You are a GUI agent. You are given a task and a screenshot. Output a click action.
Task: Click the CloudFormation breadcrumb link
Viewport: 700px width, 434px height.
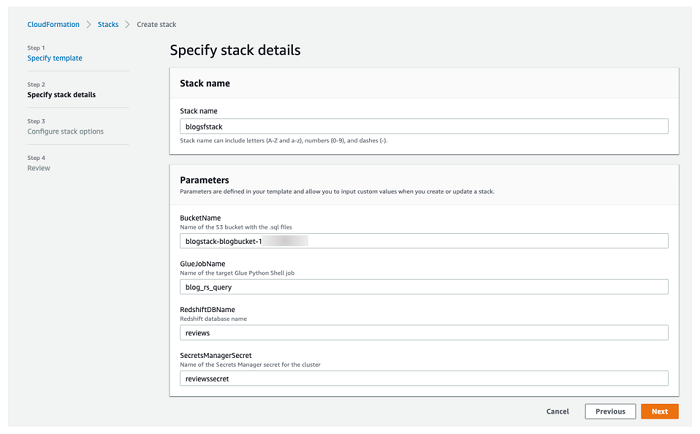coord(52,23)
